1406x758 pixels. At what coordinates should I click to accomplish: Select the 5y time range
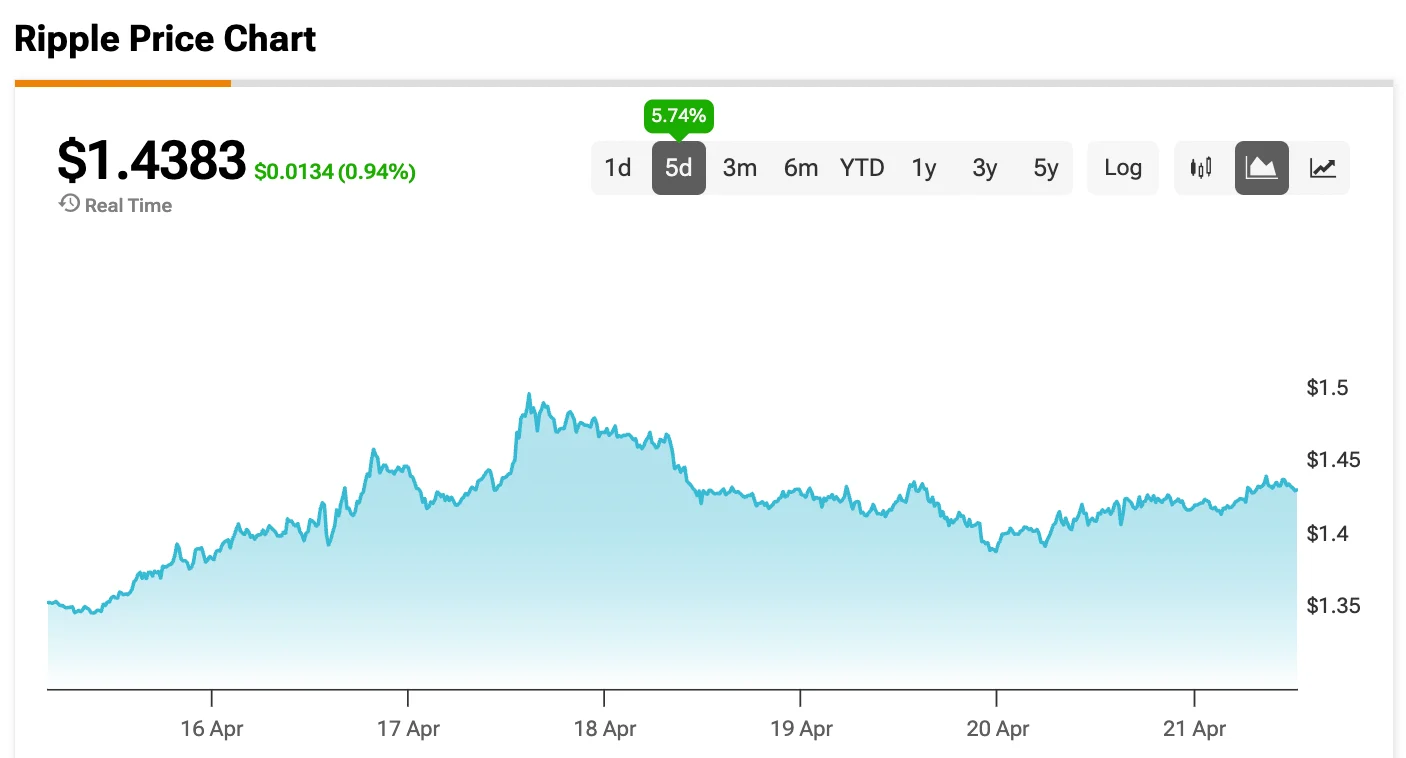[x=1045, y=168]
